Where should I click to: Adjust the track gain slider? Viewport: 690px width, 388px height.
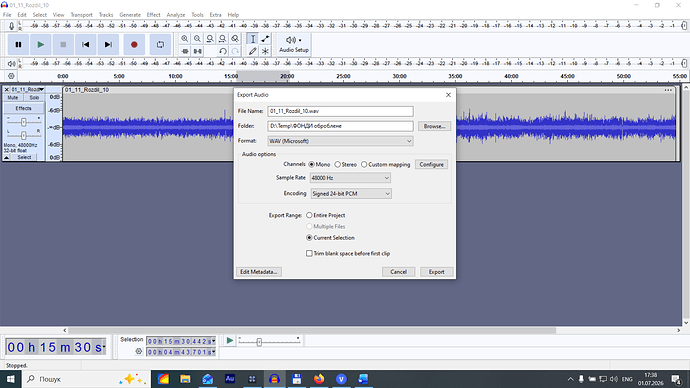tap(24, 122)
